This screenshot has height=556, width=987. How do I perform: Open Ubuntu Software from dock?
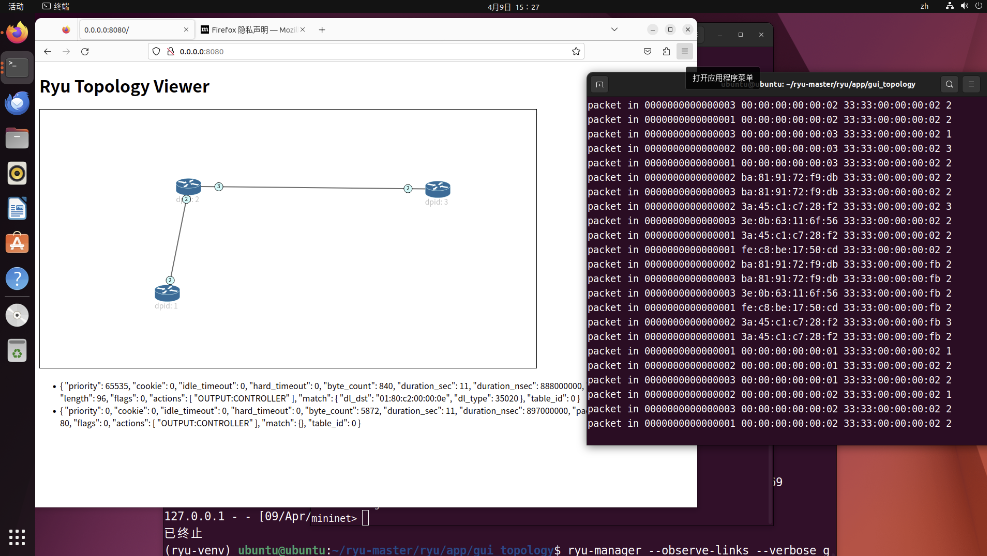[x=17, y=243]
